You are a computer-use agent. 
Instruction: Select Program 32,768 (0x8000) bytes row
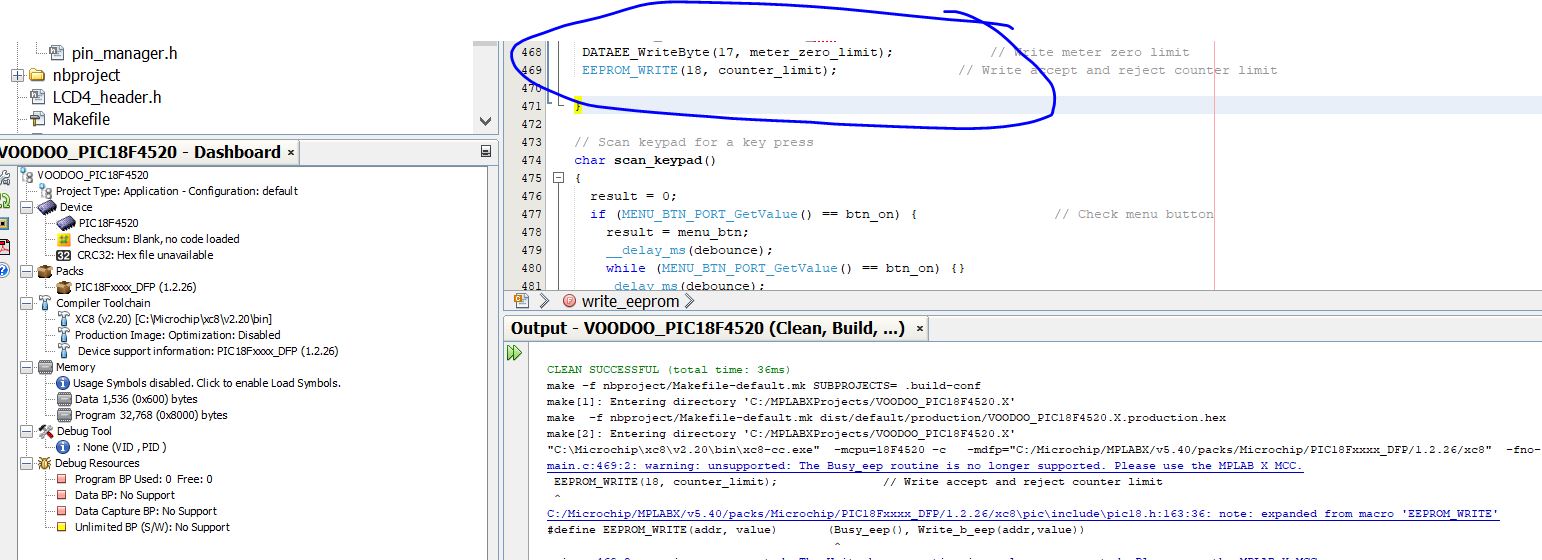point(151,415)
